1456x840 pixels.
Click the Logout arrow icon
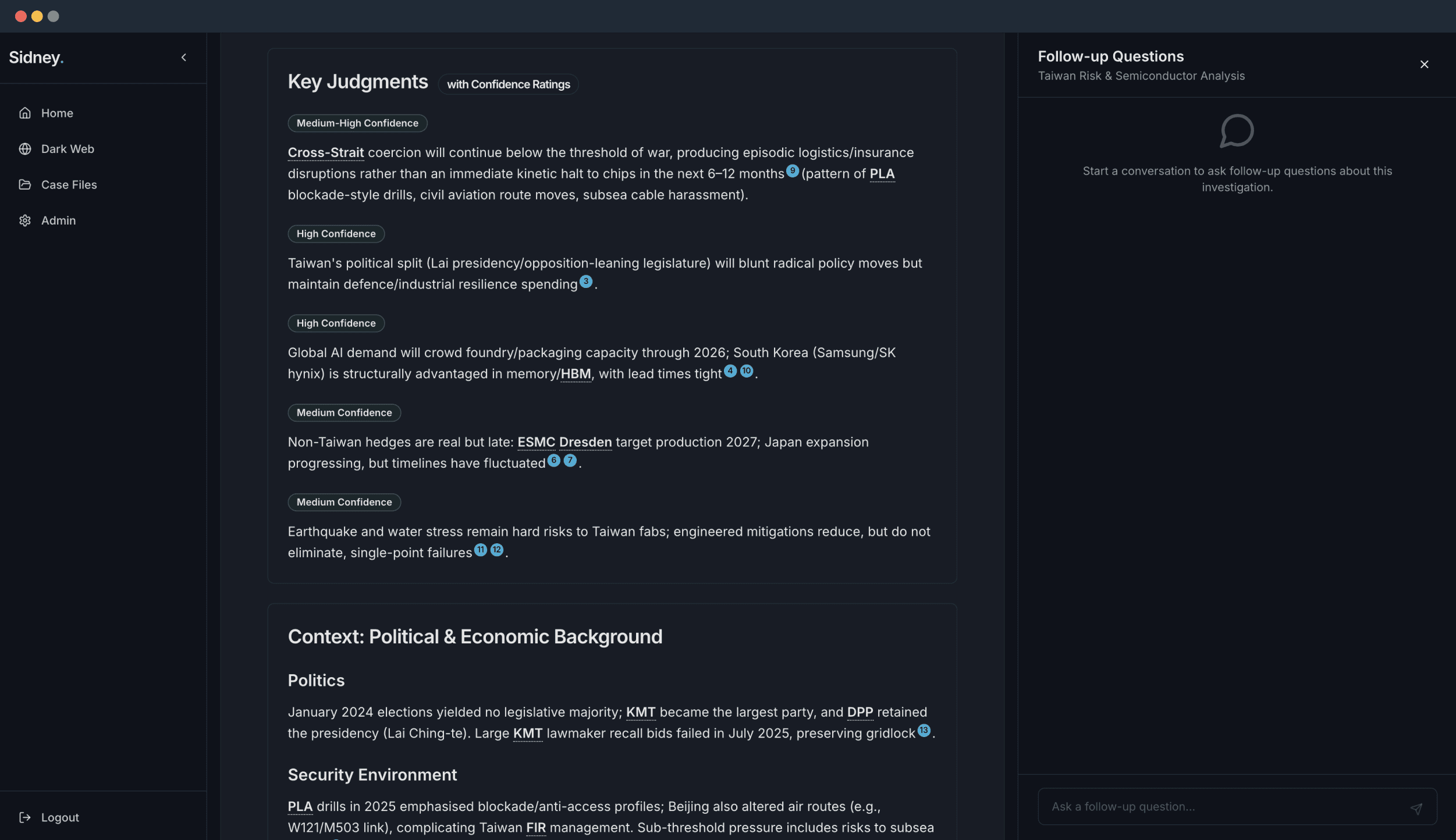[x=24, y=817]
